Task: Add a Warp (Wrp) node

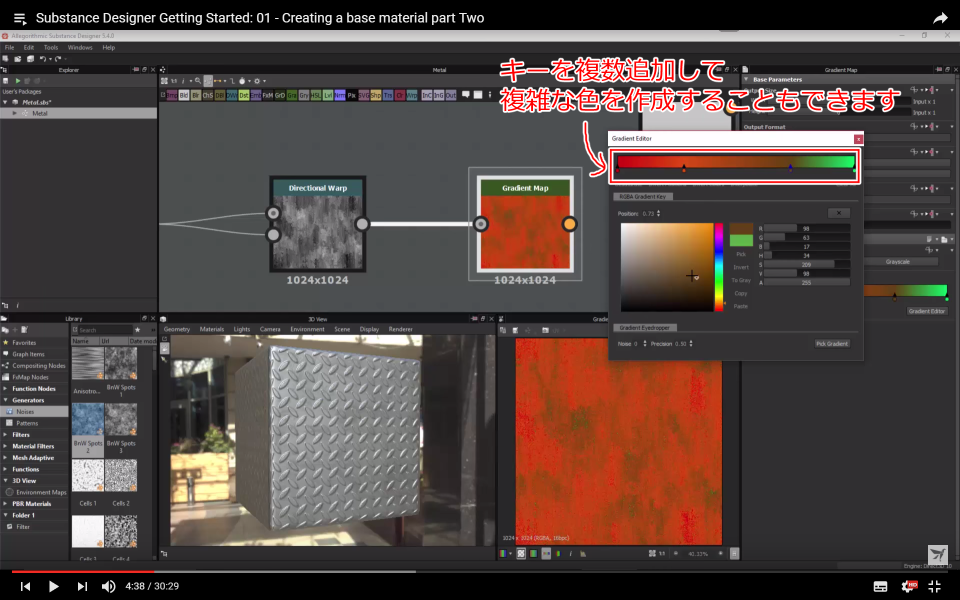Action: (411, 96)
